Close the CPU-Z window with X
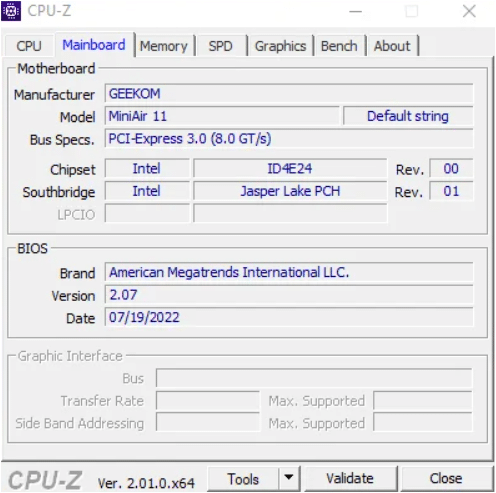Viewport: 496px width, 493px height. (x=469, y=11)
